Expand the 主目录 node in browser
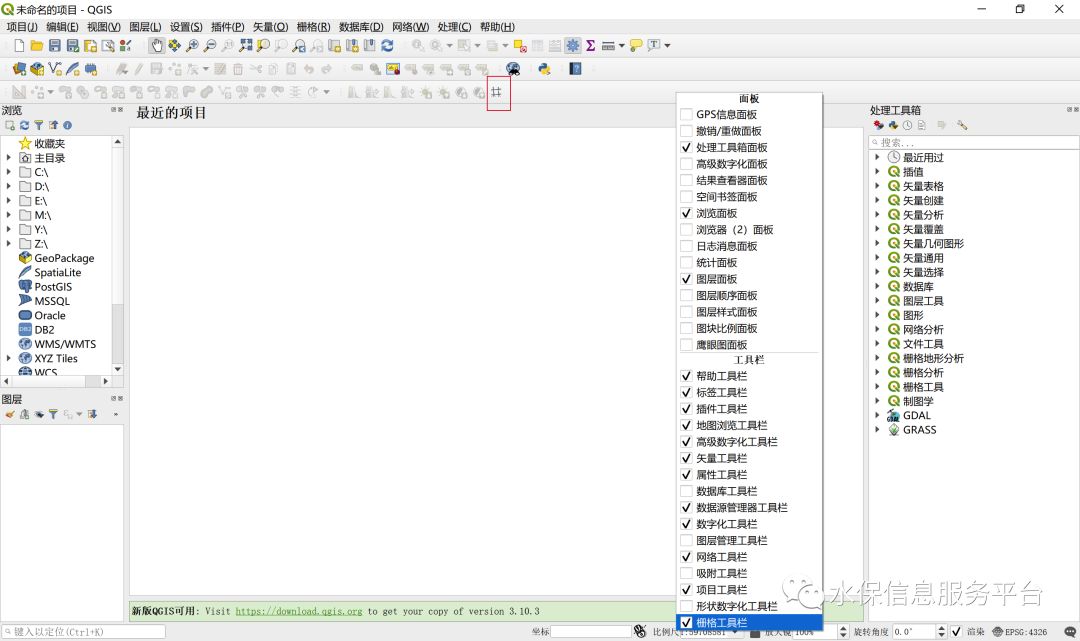The width and height of the screenshot is (1080, 641). click(x=8, y=158)
